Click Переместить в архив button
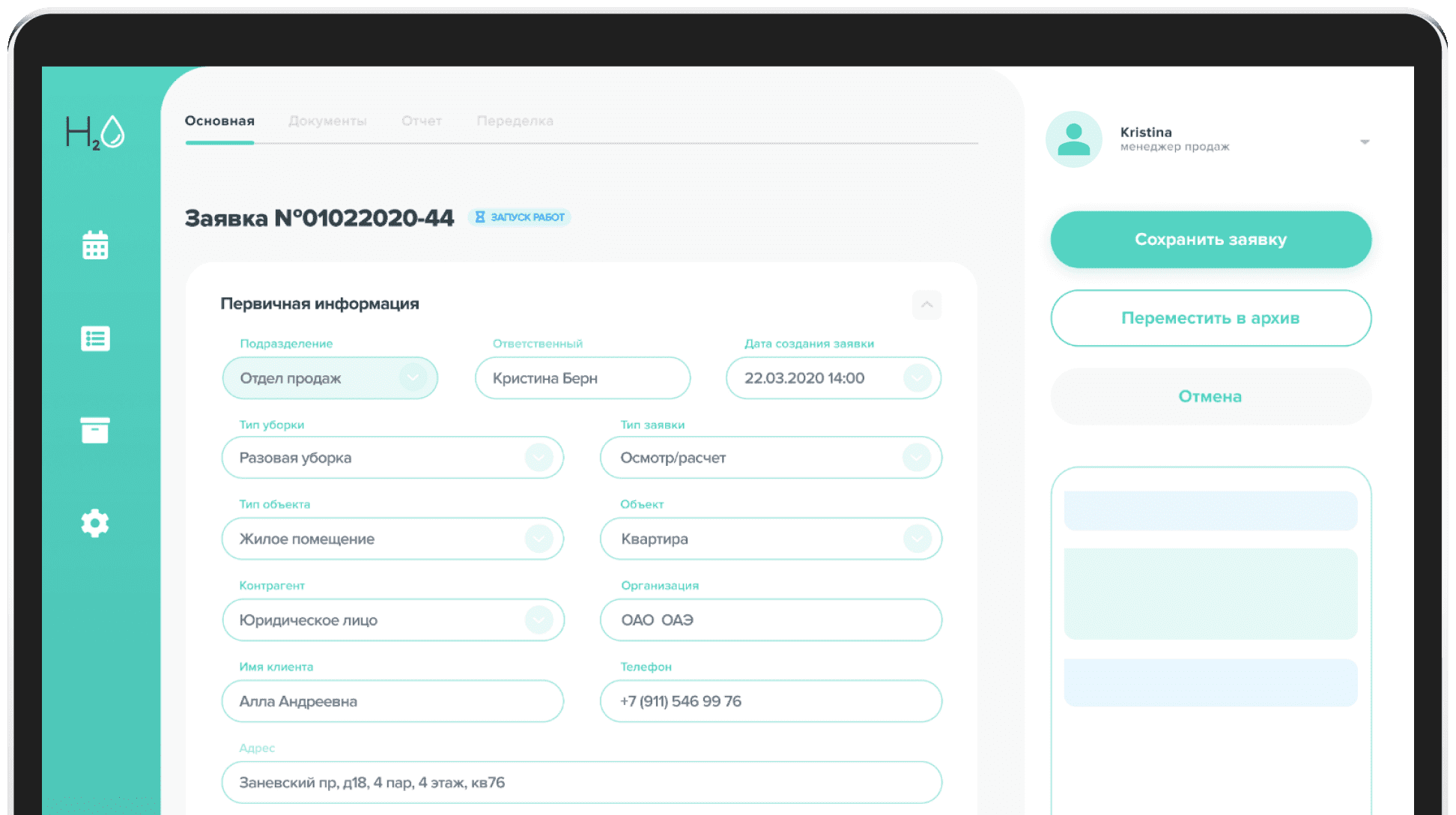Screen dimensions: 1456x815 pyautogui.click(x=1210, y=318)
